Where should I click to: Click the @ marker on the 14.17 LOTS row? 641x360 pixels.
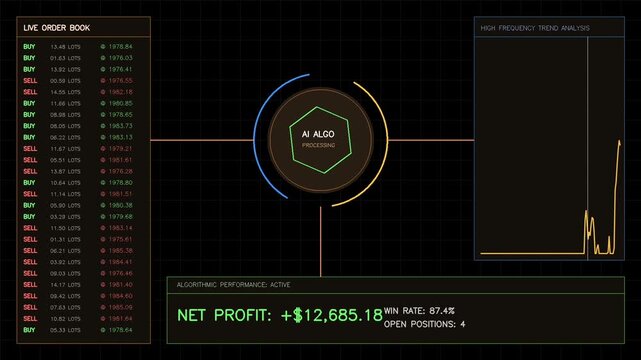(x=103, y=284)
